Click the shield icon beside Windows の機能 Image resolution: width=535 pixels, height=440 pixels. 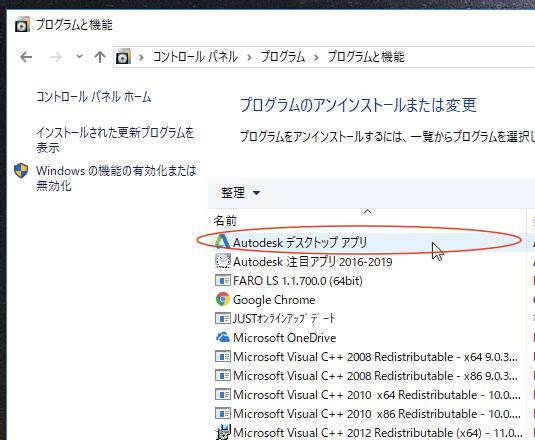(x=21, y=171)
